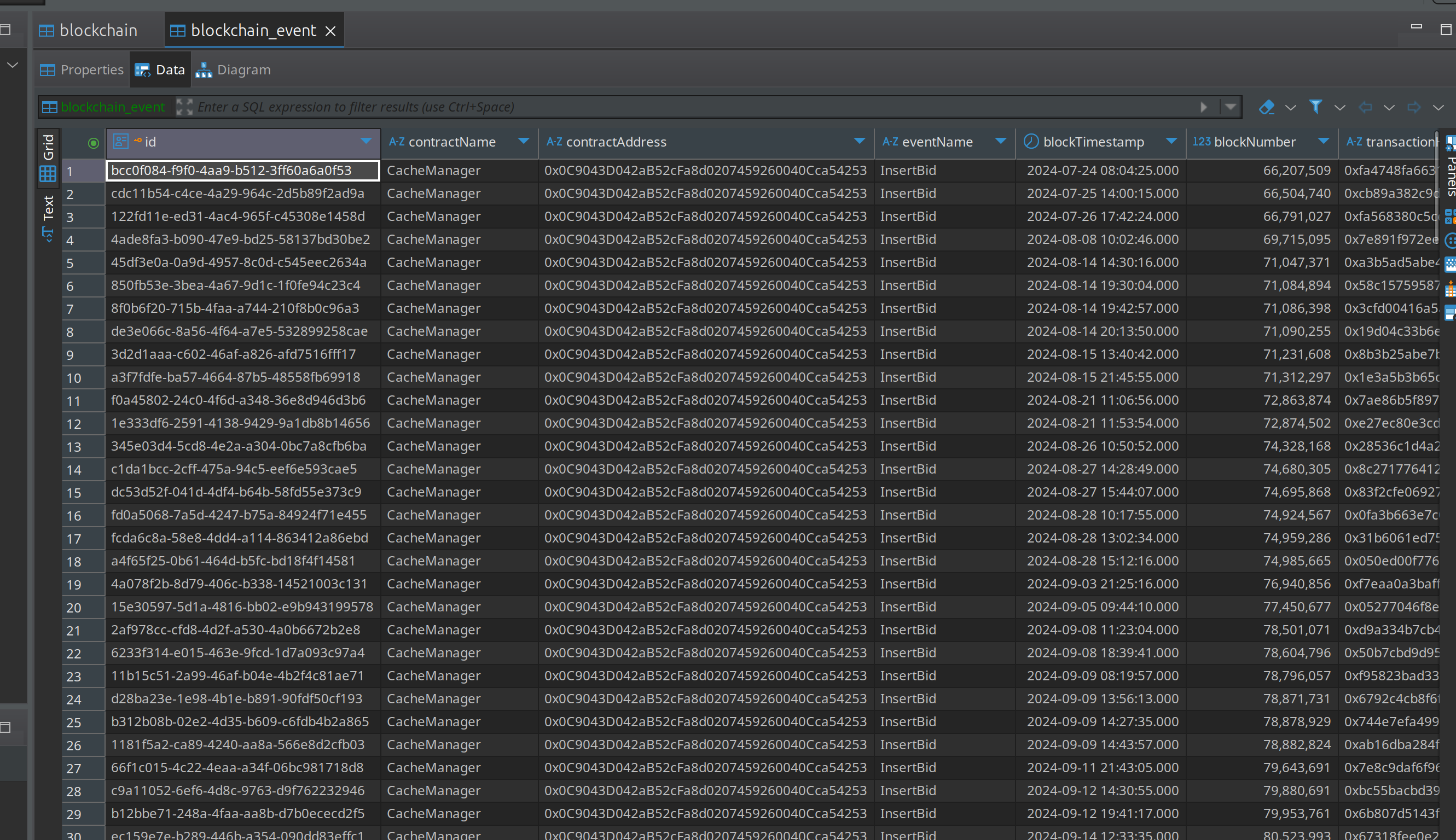Click id cell cdc11b54-c4ce-4a29-964c-2d5b89f2ad9a
Viewport: 1456px width, 840px height.
click(x=243, y=193)
